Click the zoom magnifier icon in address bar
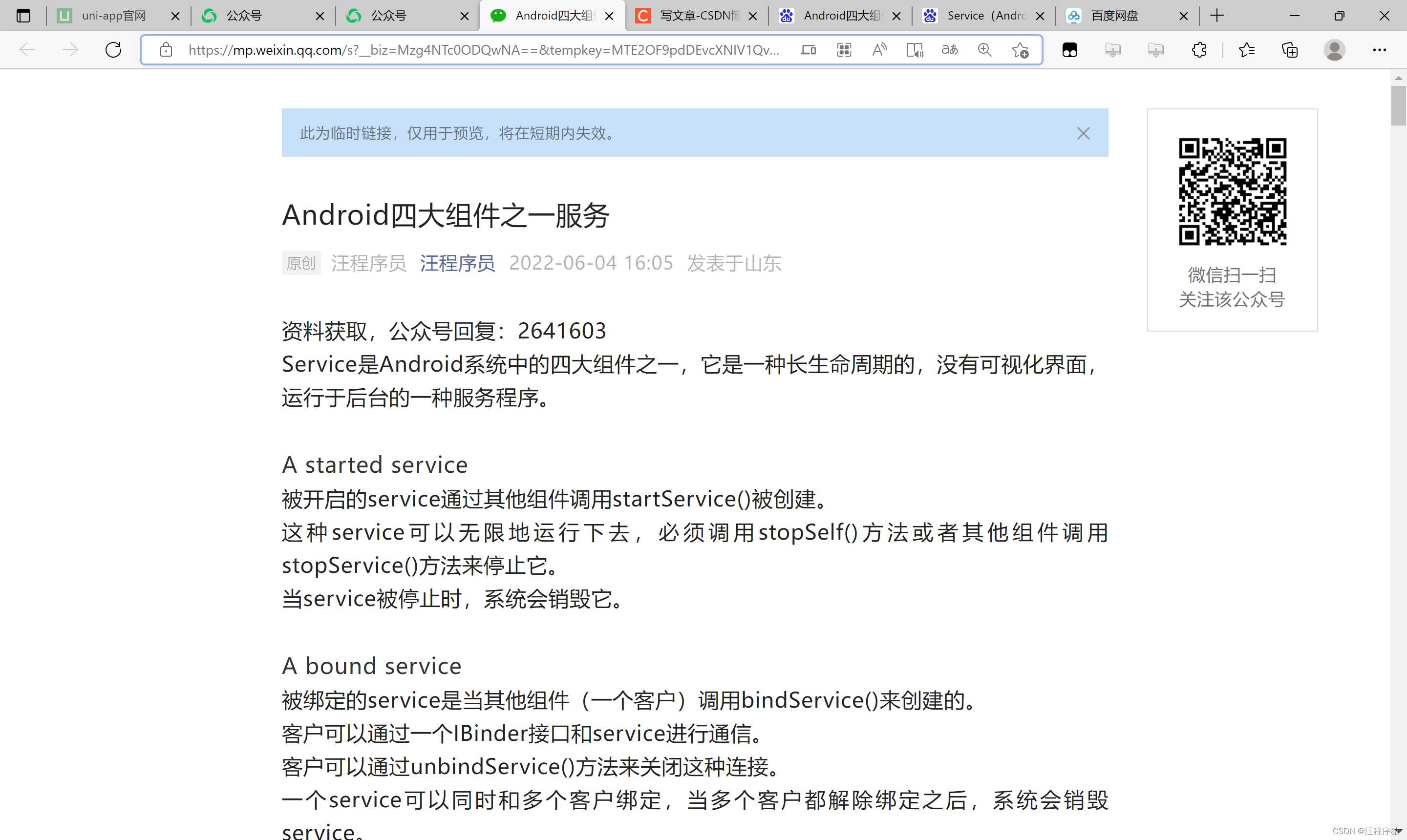Viewport: 1407px width, 840px height. 984,50
